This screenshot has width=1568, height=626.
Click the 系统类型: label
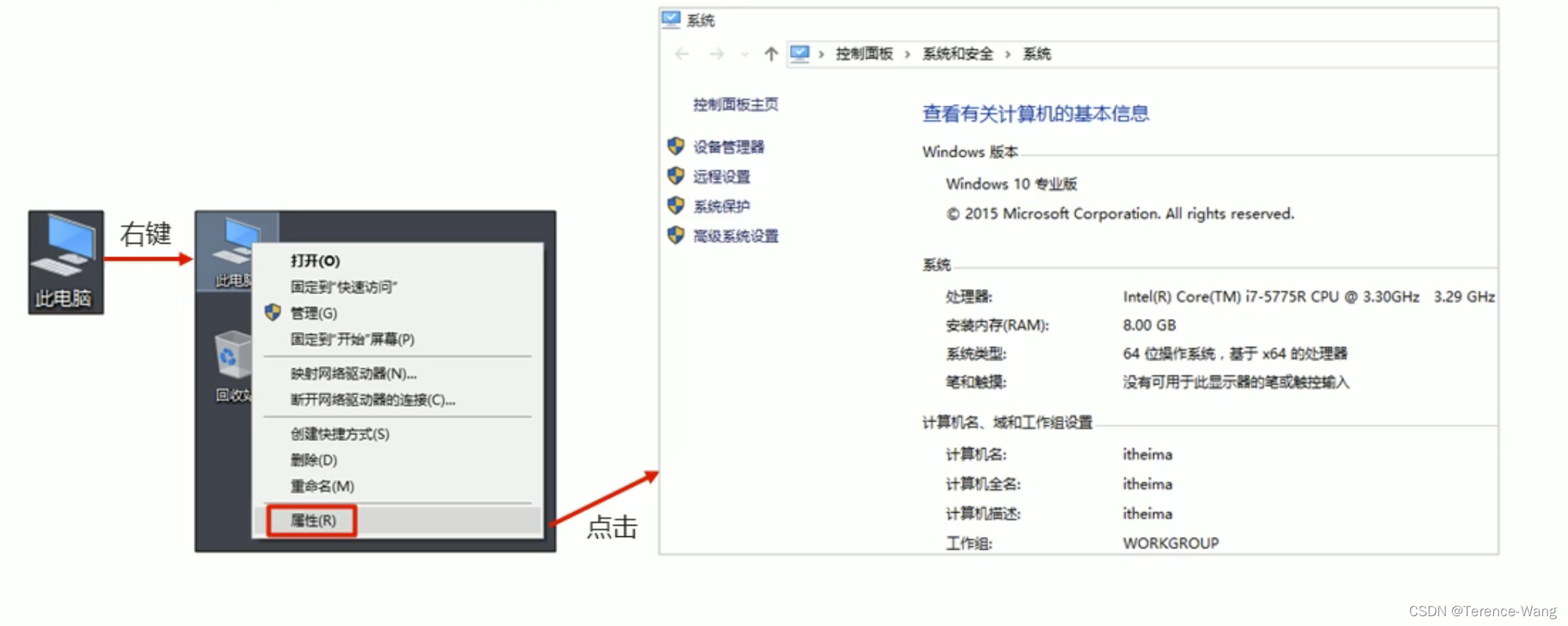(x=975, y=353)
